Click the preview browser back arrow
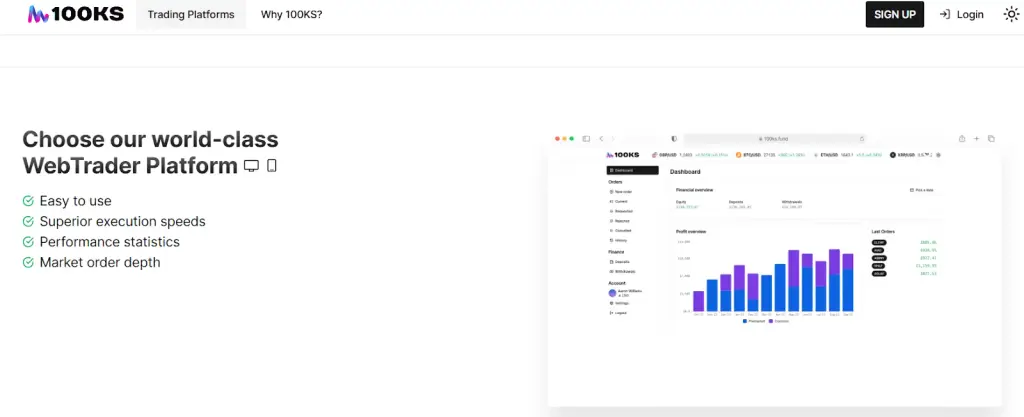Viewport: 1024px width, 417px height. pos(601,138)
